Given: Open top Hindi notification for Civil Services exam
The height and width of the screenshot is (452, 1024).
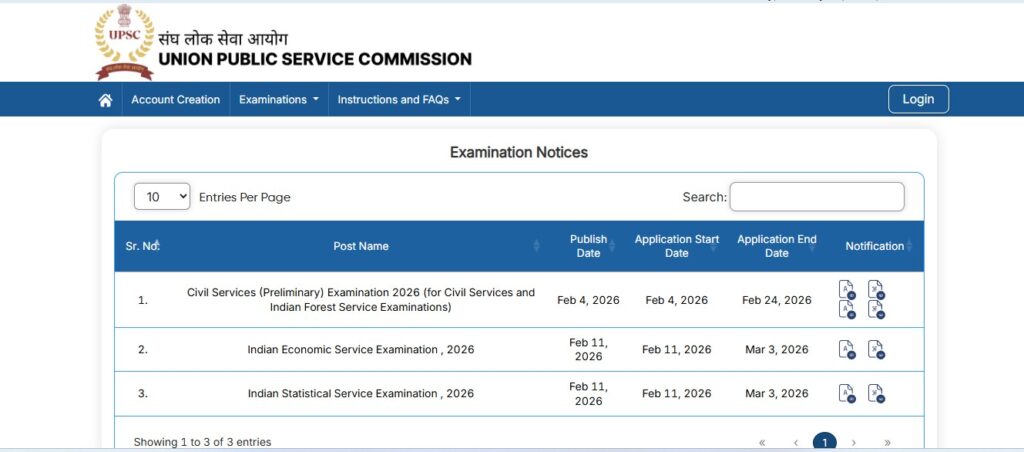Looking at the screenshot, I should pyautogui.click(x=876, y=290).
